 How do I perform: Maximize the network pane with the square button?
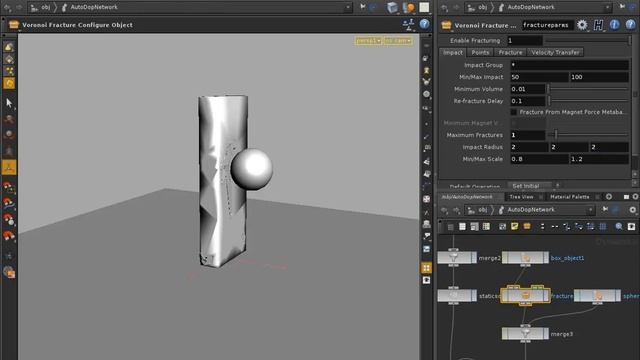pyautogui.click(x=626, y=197)
